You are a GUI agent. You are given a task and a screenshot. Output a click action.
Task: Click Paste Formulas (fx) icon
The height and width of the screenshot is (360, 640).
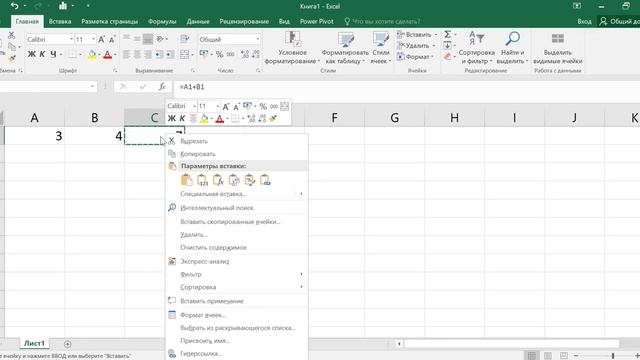[x=218, y=180]
